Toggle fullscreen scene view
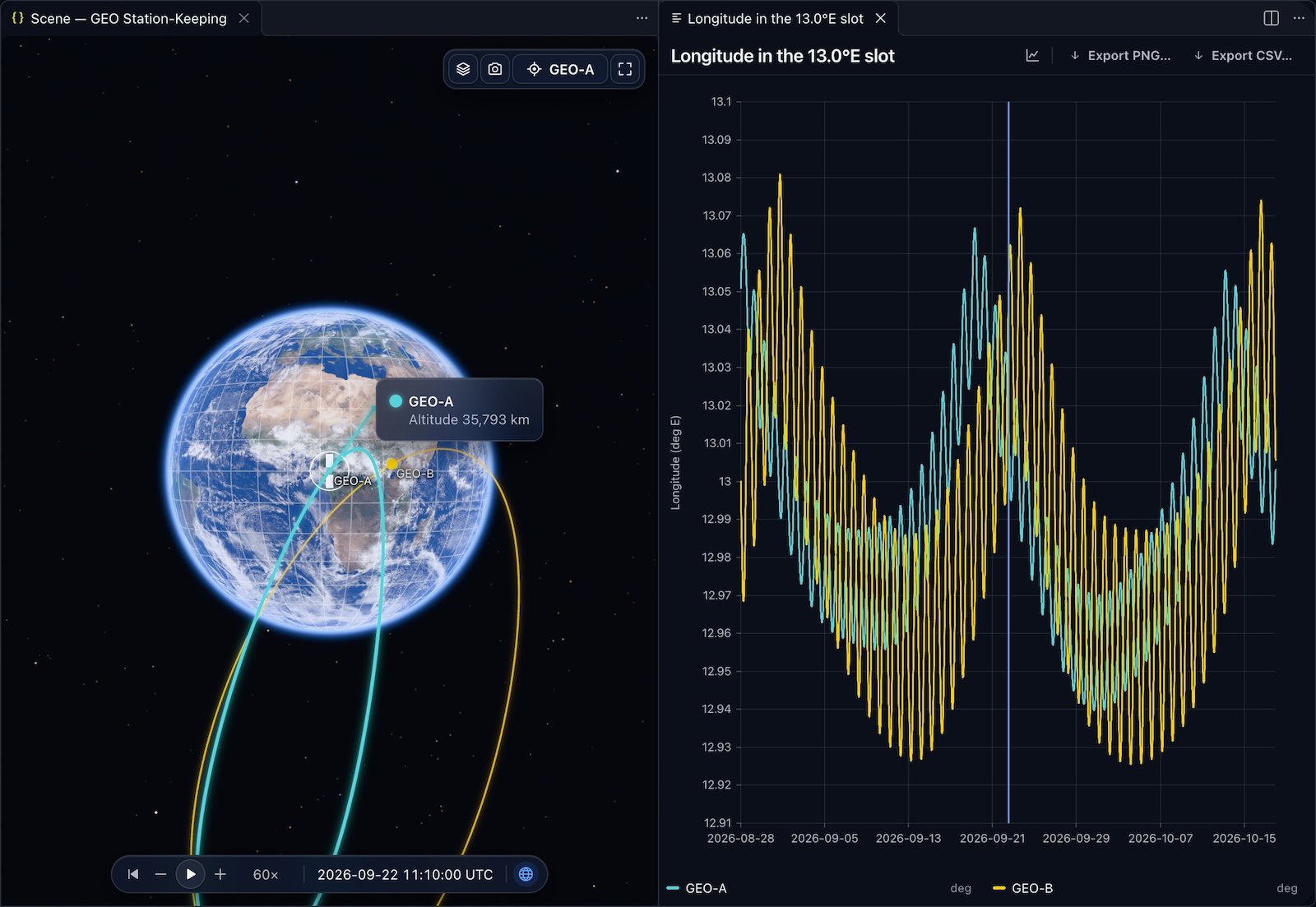1316x907 pixels. 625,69
